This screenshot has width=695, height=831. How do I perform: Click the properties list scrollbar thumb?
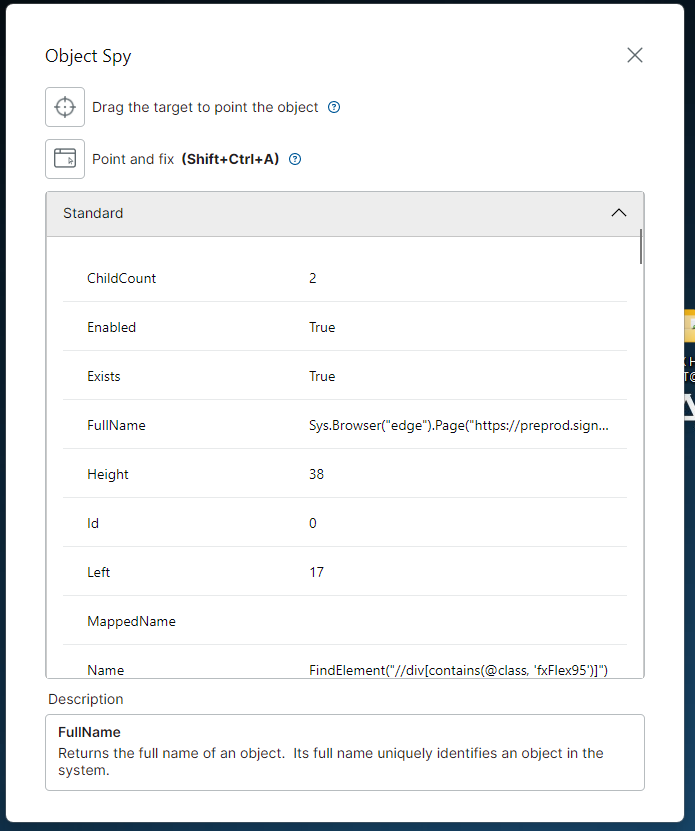(640, 246)
